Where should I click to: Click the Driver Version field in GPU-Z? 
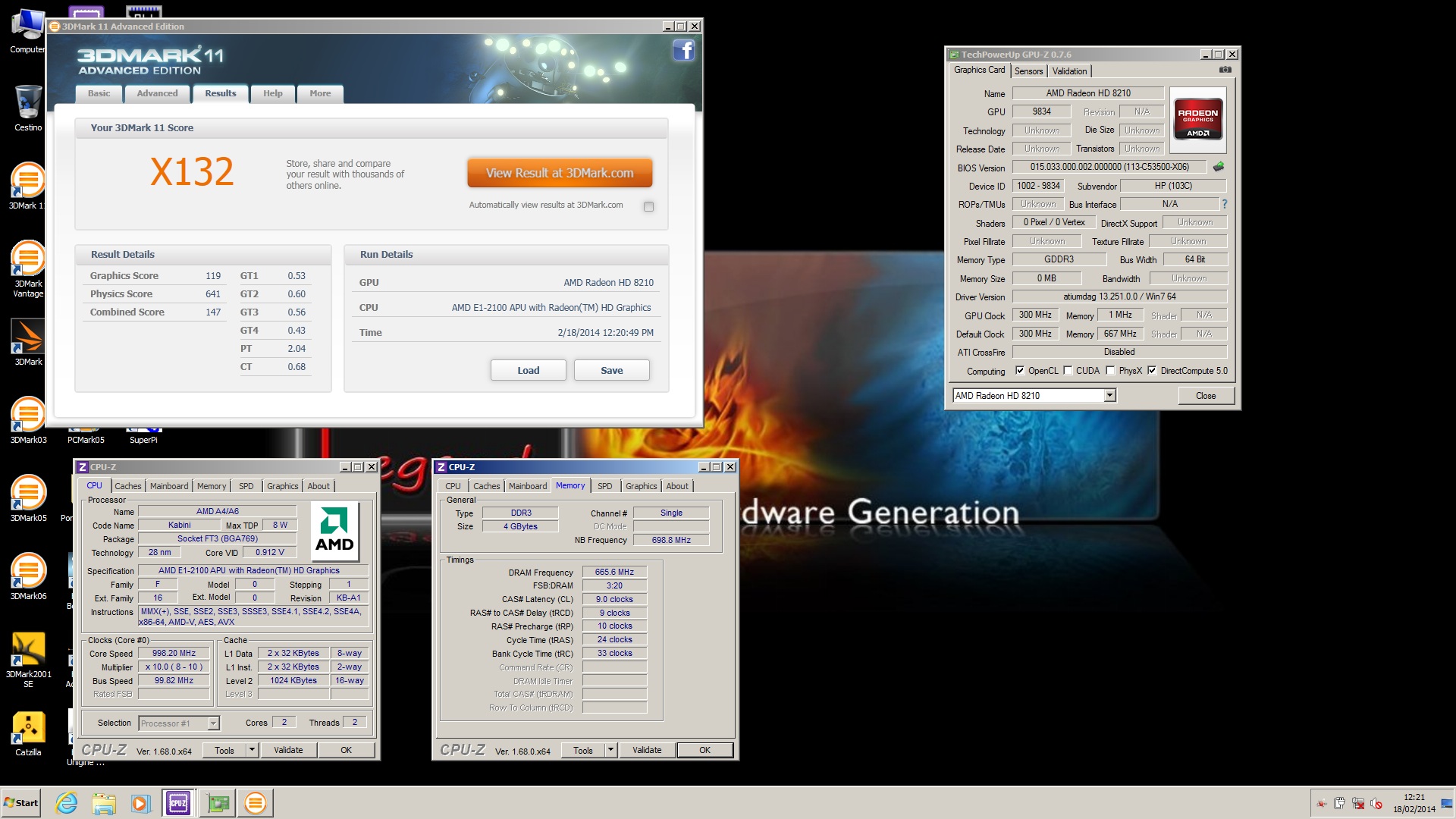[x=1119, y=297]
